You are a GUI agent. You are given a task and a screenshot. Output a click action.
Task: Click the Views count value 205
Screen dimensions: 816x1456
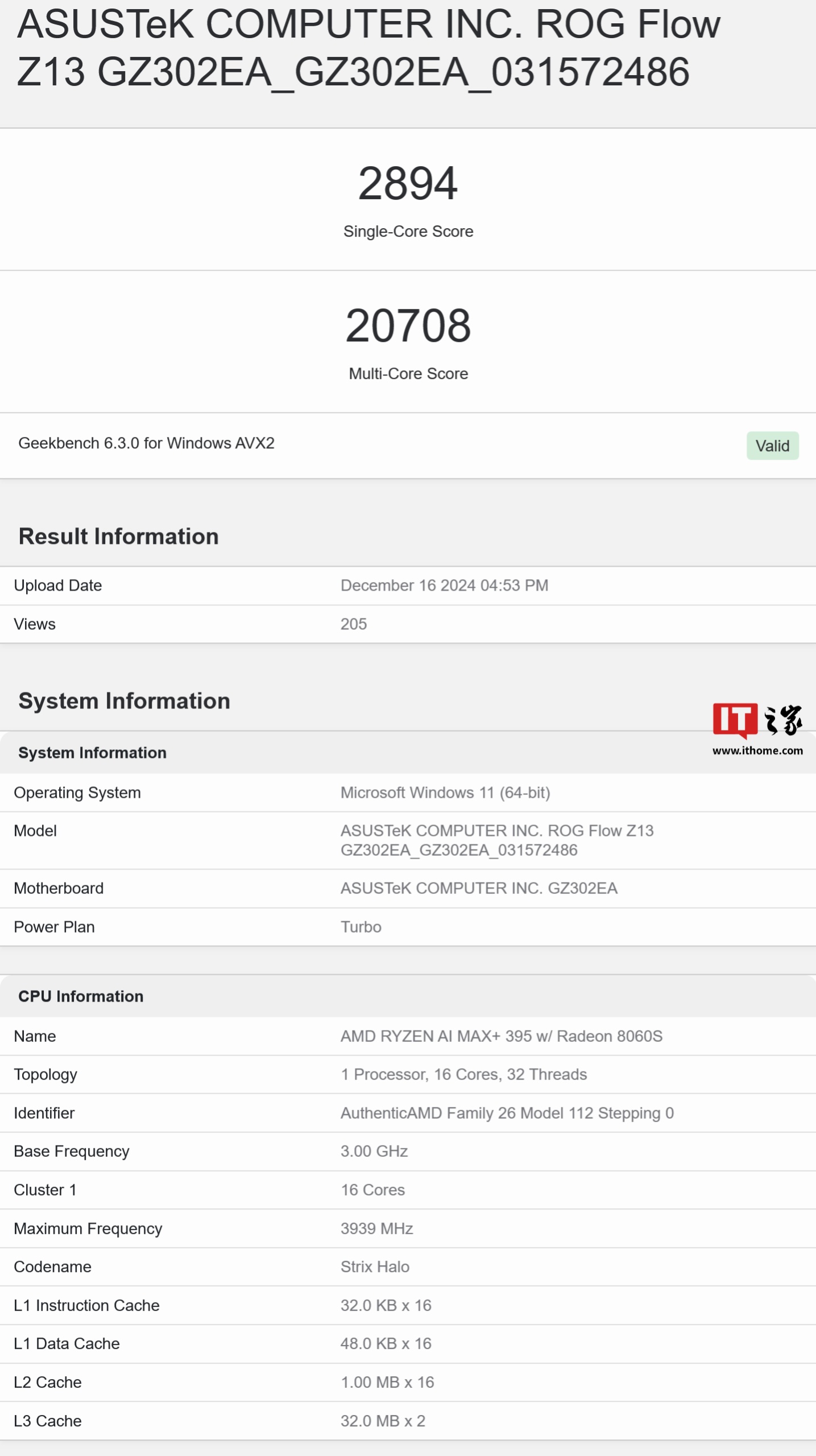tap(354, 624)
